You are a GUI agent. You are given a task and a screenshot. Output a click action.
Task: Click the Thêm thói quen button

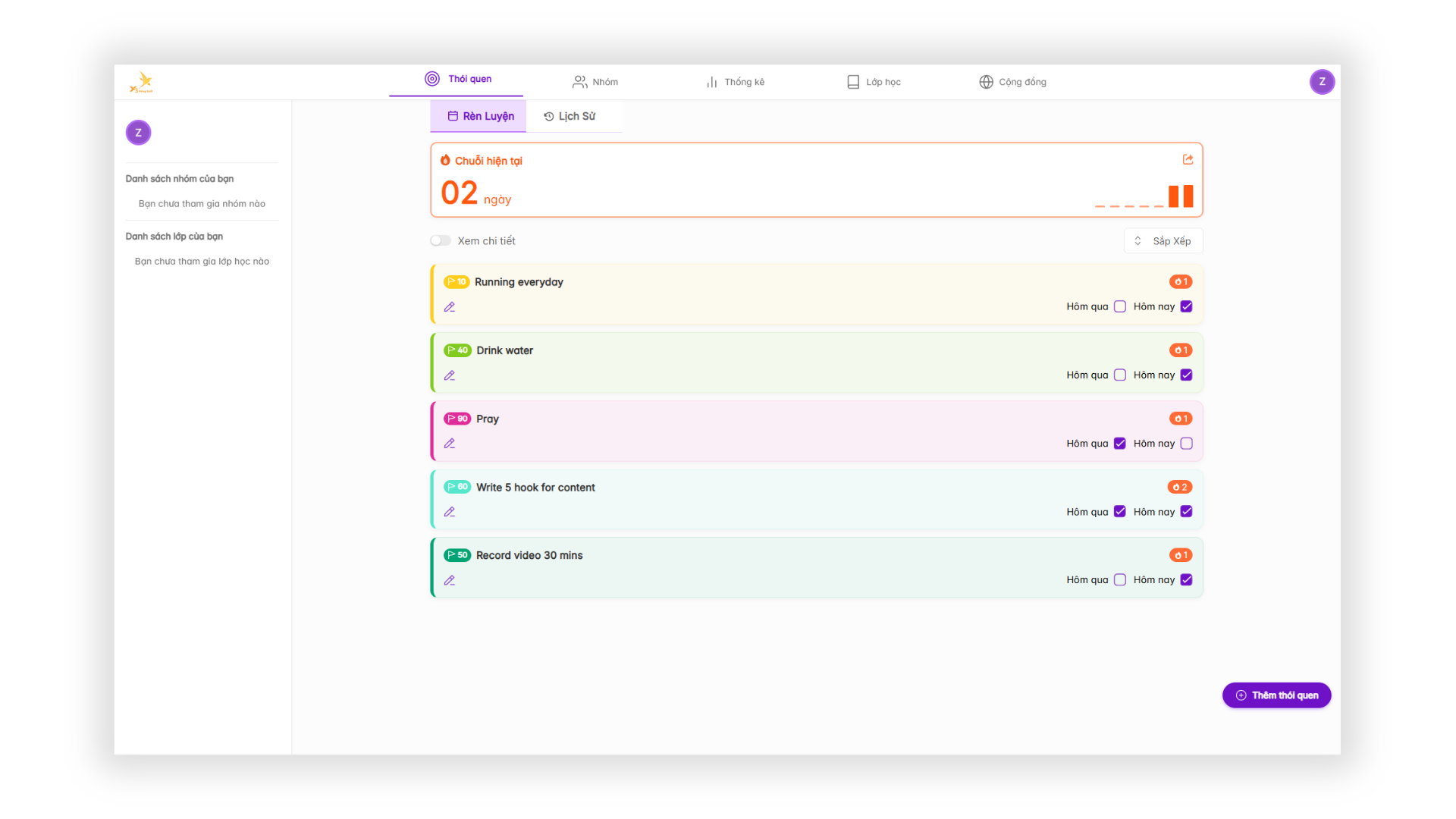[1276, 695]
